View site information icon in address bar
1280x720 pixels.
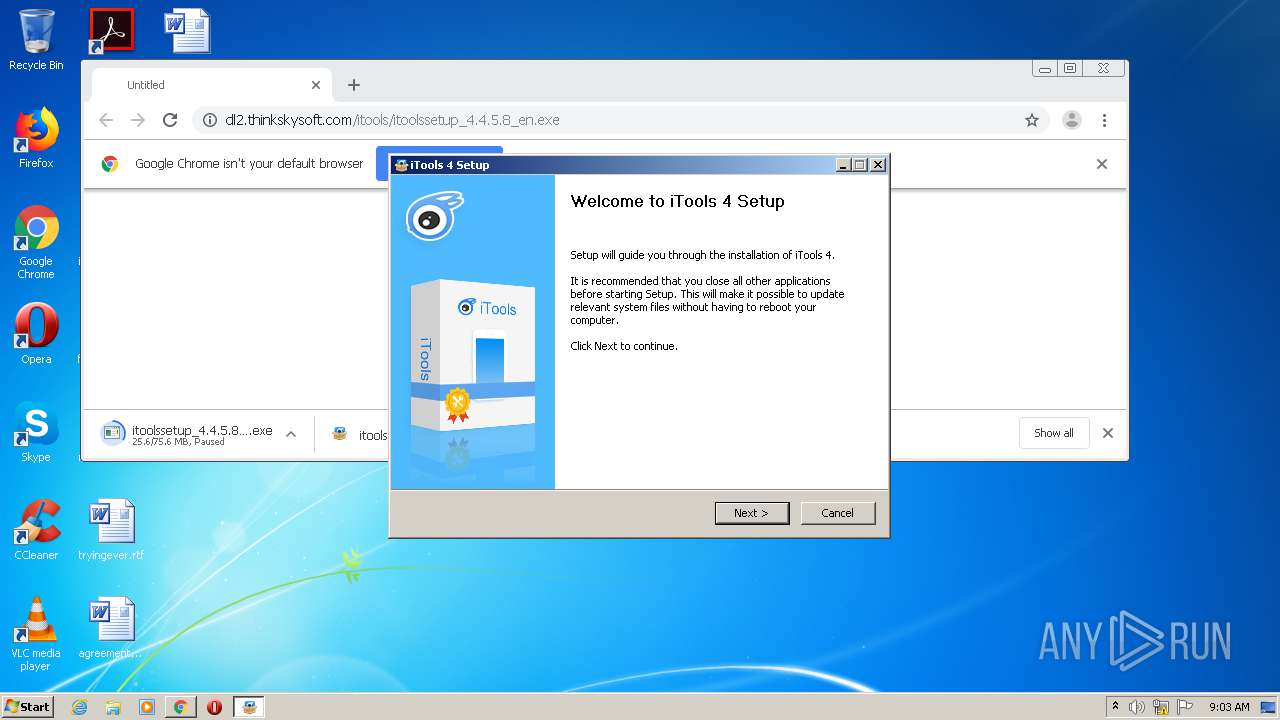(x=210, y=120)
